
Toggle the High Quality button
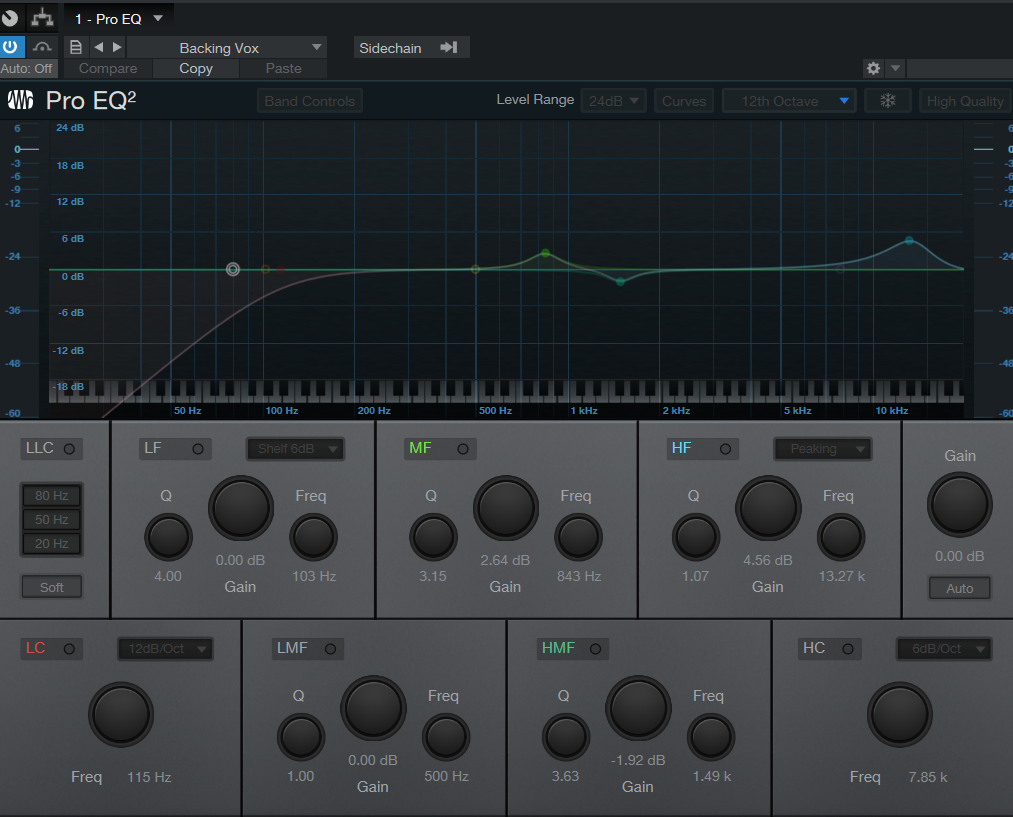(x=965, y=101)
